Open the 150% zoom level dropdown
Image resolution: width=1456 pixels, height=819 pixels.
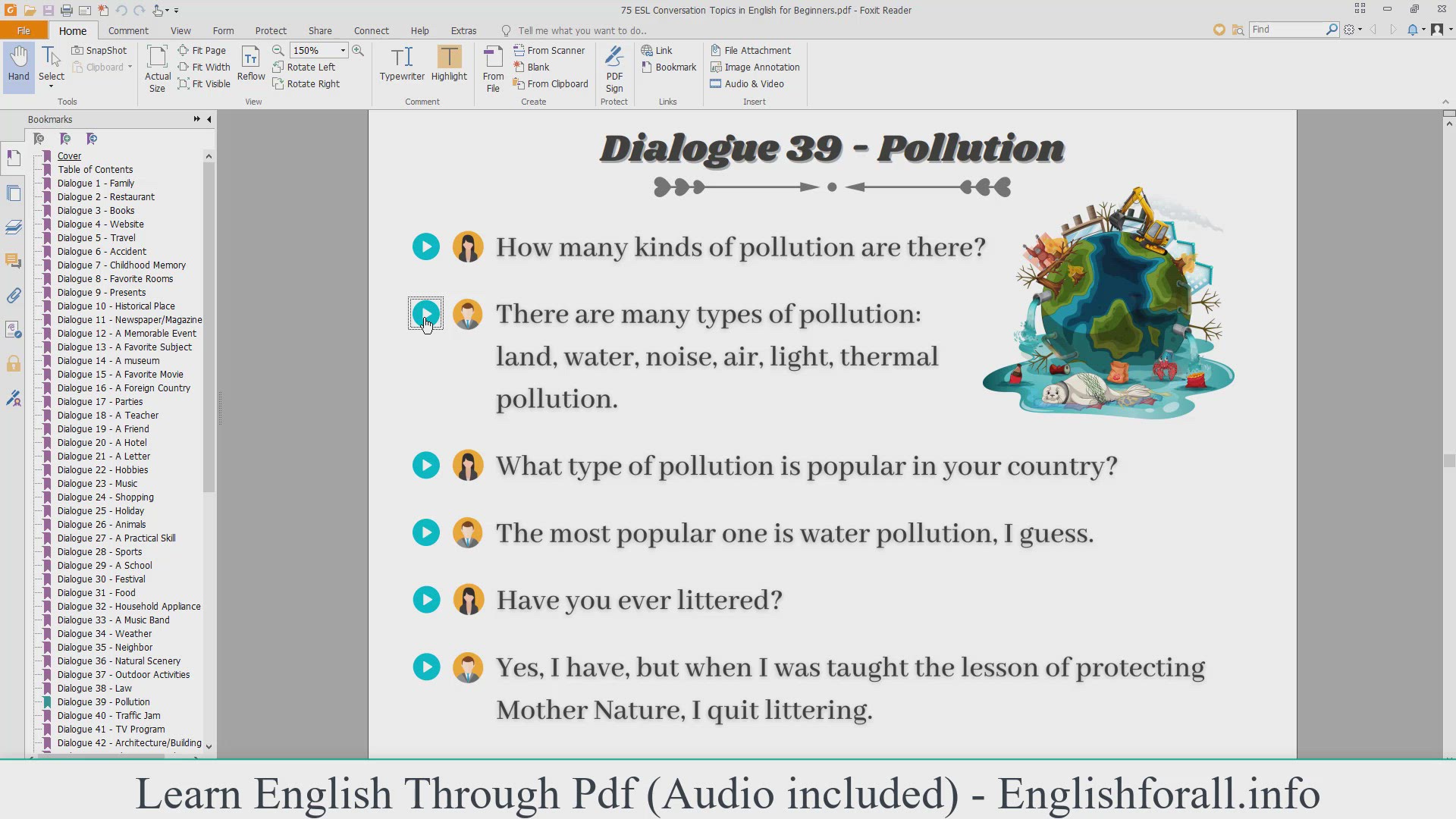(343, 50)
